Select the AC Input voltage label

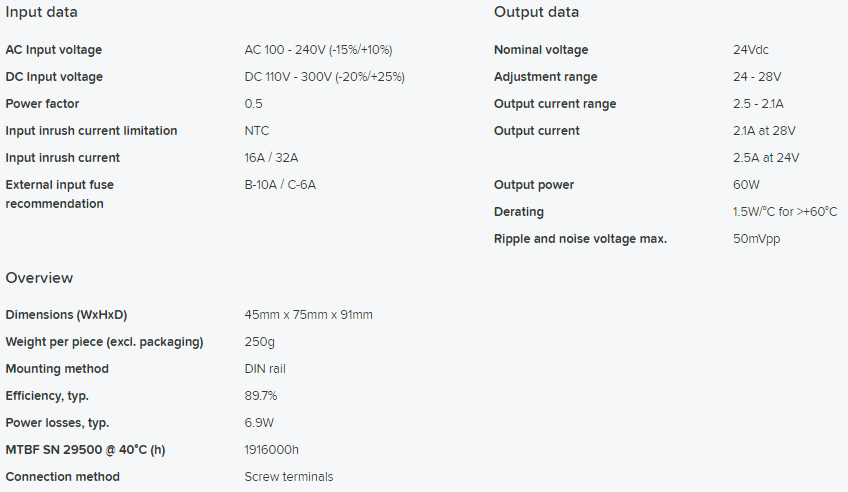(x=54, y=50)
